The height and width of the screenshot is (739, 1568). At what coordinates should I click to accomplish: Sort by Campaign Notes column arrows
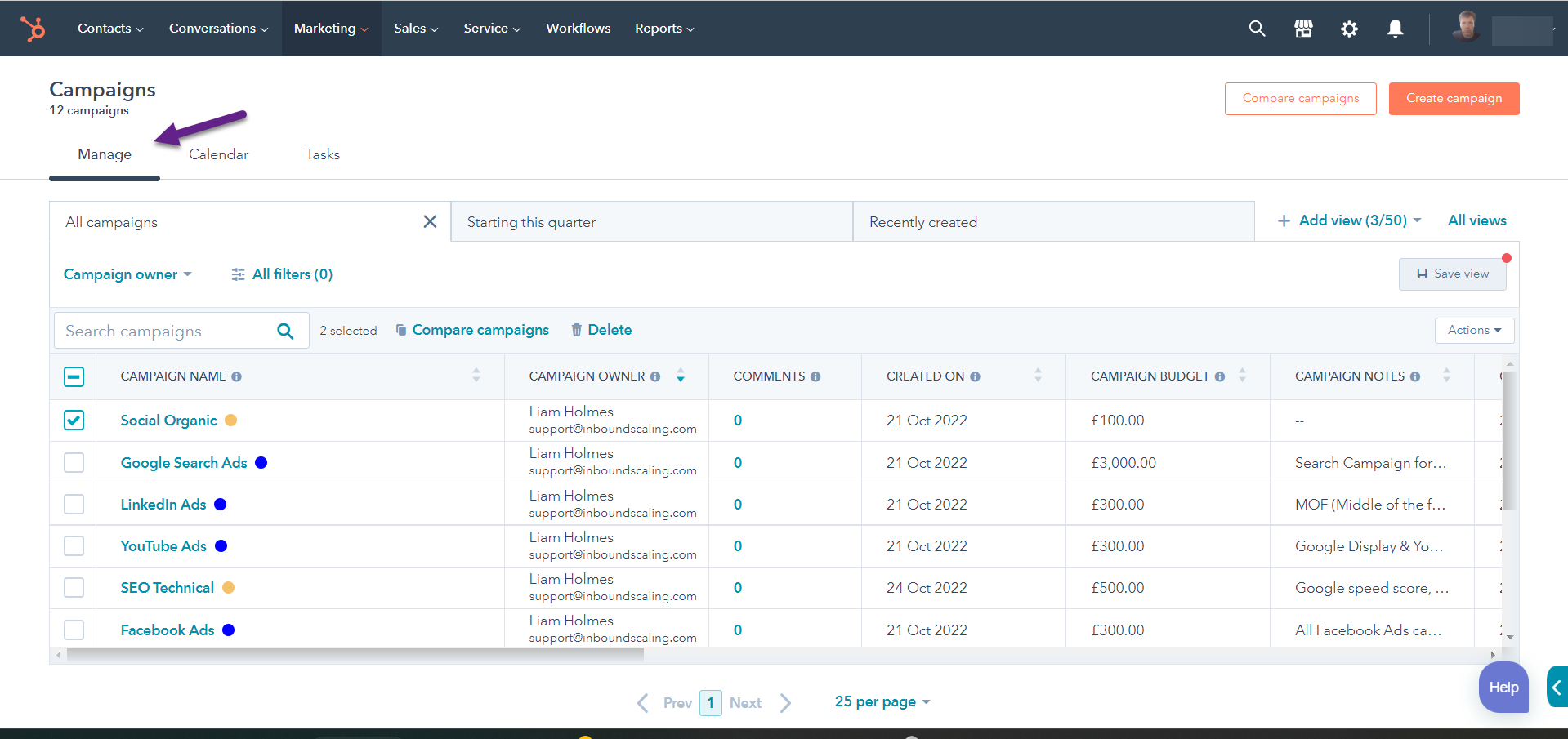[x=1446, y=376]
